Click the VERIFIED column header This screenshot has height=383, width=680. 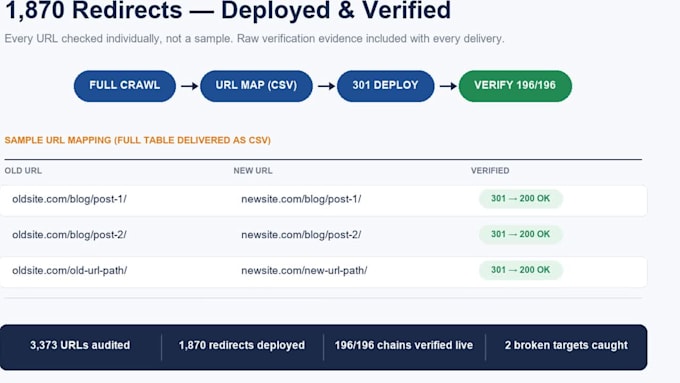(x=490, y=170)
